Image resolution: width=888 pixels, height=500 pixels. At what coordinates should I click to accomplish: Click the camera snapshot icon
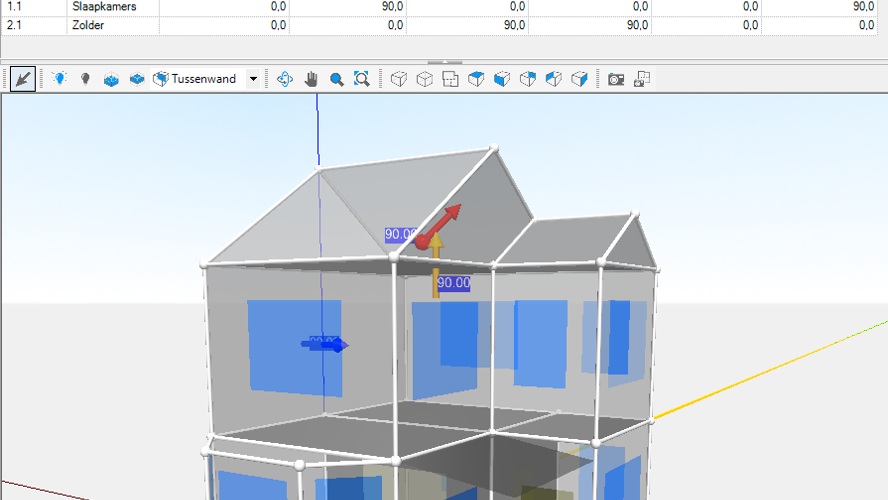616,79
